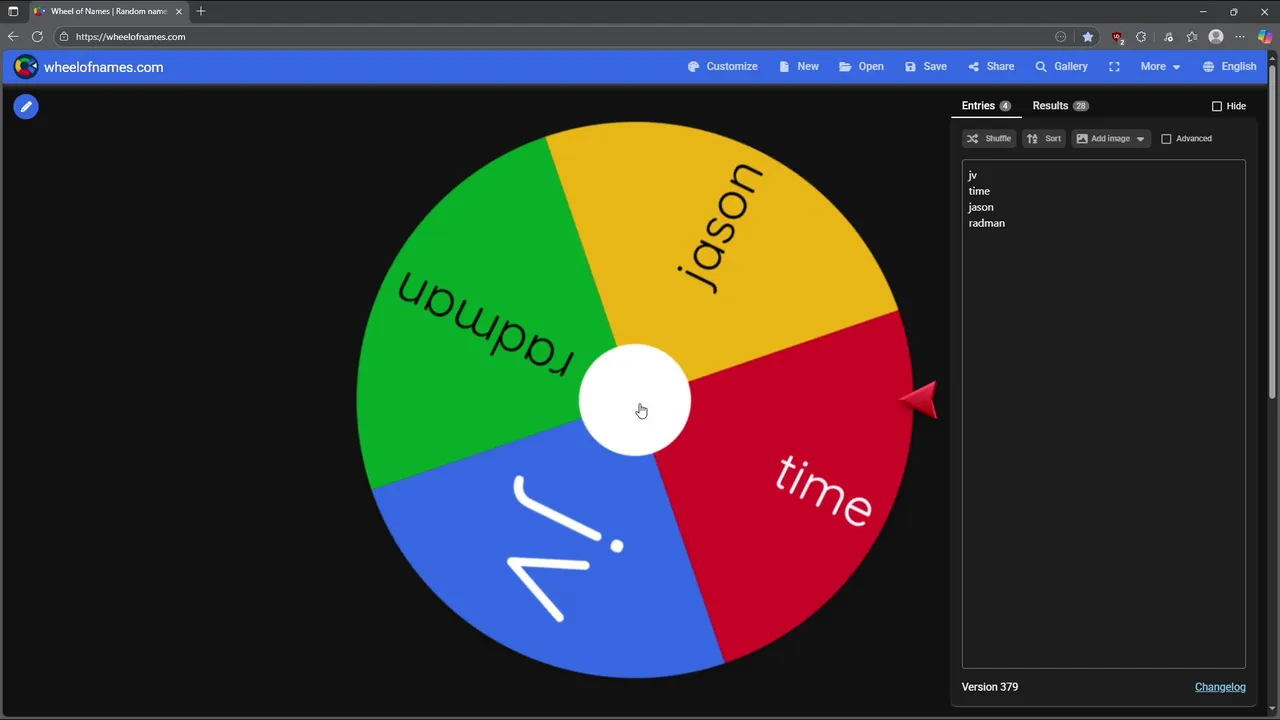Open the Changelog link
The height and width of the screenshot is (720, 1280).
(x=1220, y=687)
